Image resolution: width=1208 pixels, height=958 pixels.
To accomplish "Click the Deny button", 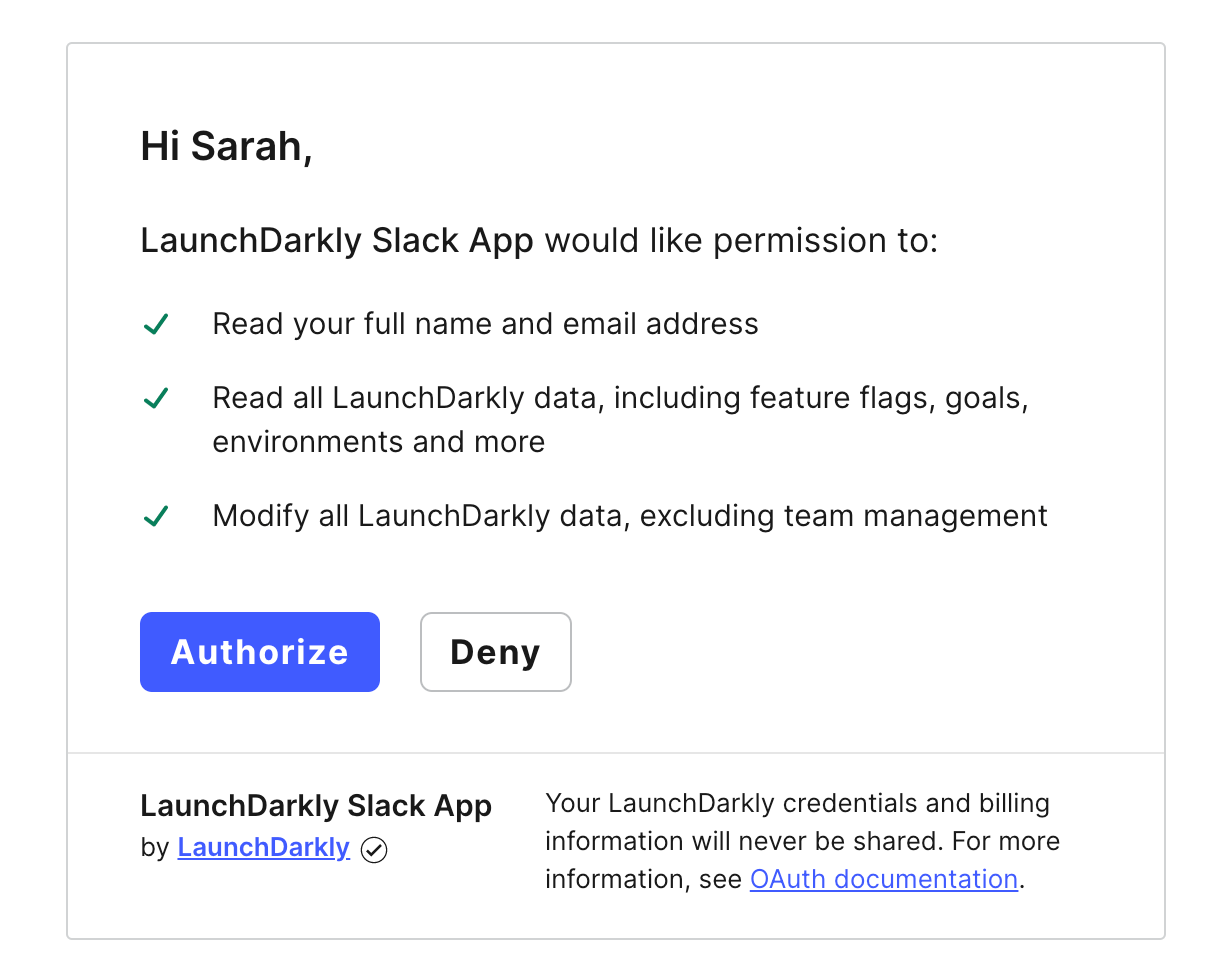I will [x=495, y=651].
